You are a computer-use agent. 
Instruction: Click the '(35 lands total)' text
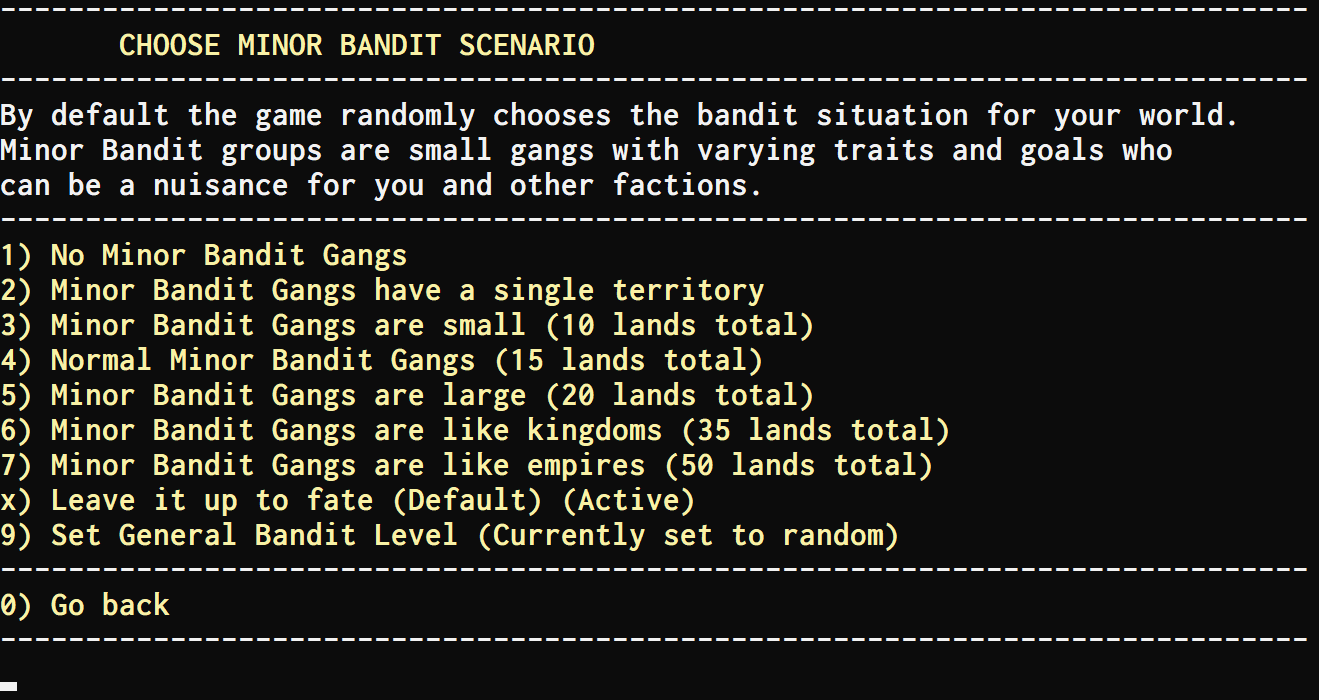(x=815, y=430)
